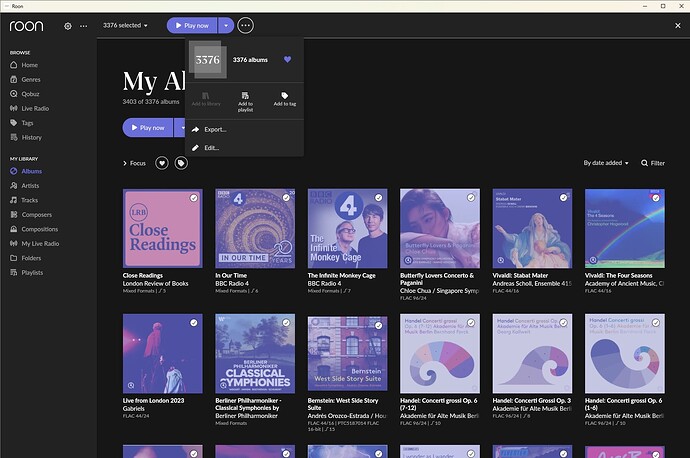Click the Roon logo
The height and width of the screenshot is (458, 690).
[26, 26]
